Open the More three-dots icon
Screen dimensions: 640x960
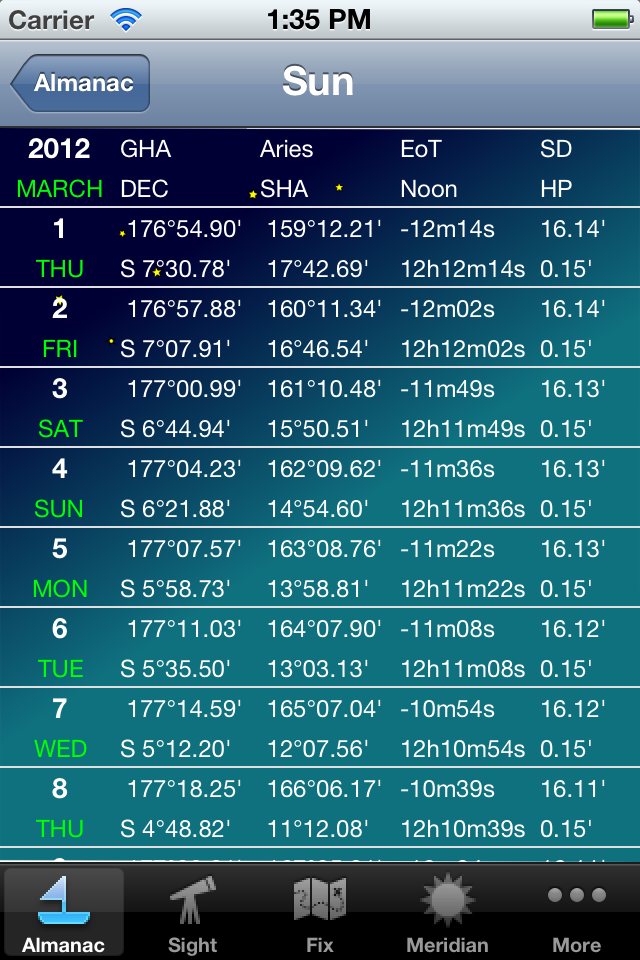tap(577, 896)
